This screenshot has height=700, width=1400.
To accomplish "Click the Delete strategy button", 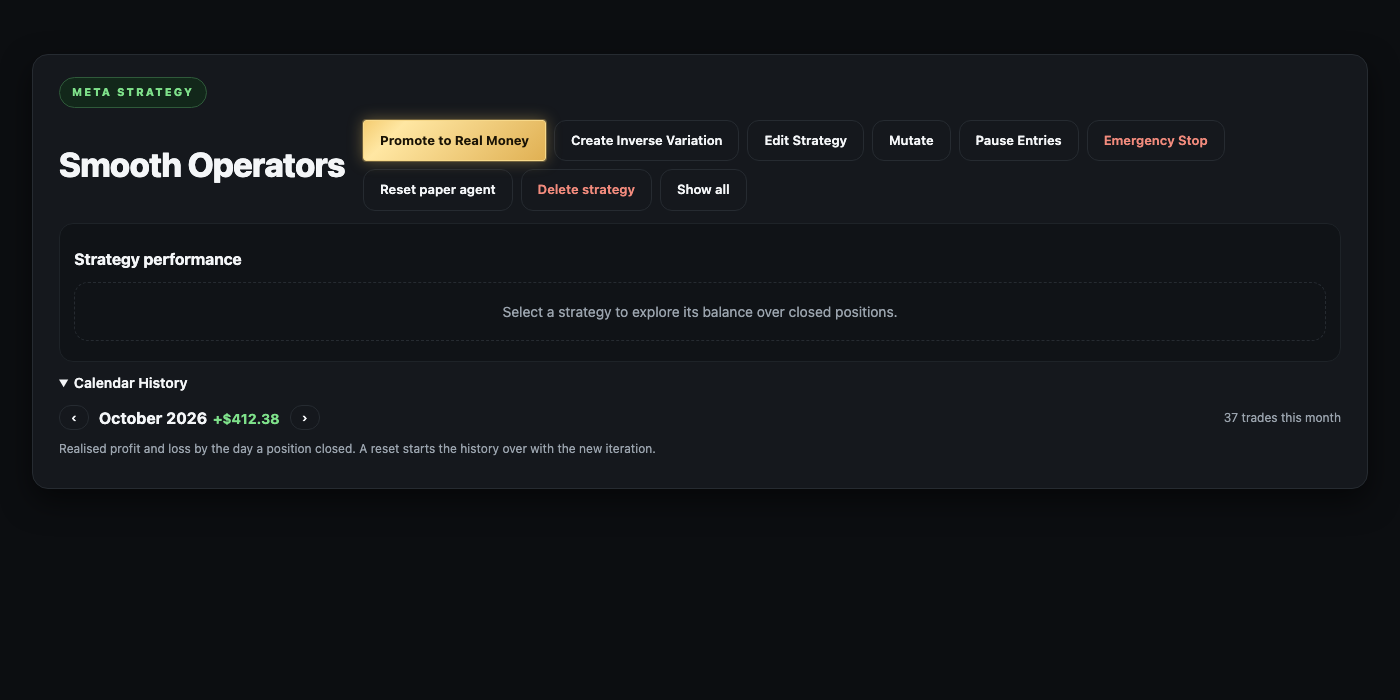I will [x=586, y=190].
